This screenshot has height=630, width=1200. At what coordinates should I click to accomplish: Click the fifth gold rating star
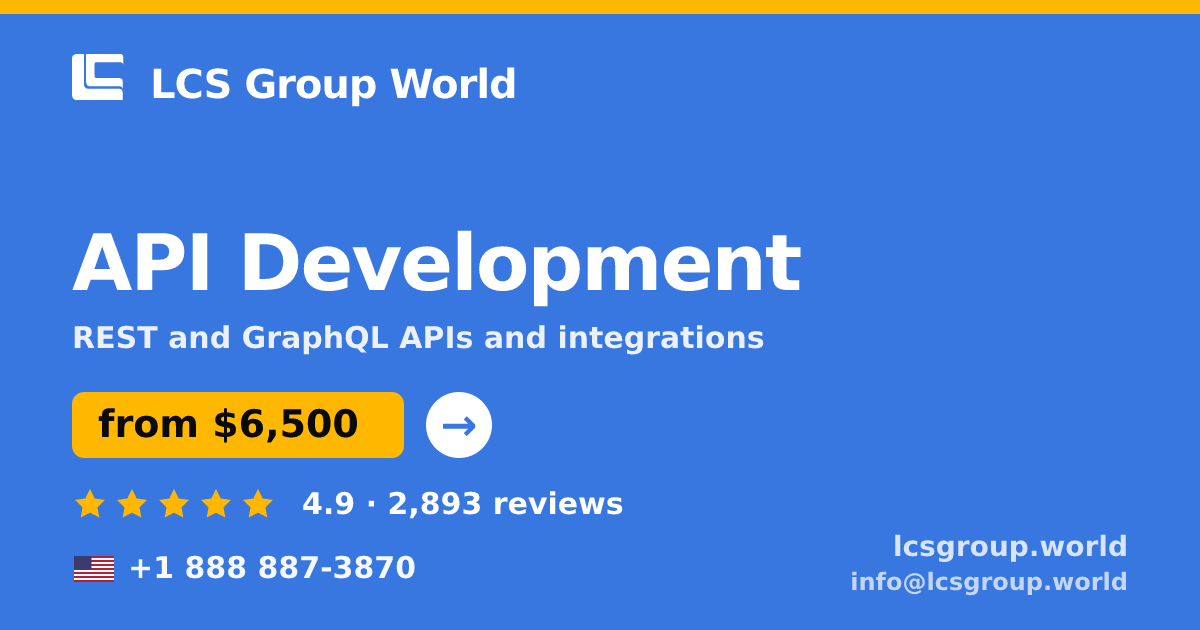coord(258,504)
